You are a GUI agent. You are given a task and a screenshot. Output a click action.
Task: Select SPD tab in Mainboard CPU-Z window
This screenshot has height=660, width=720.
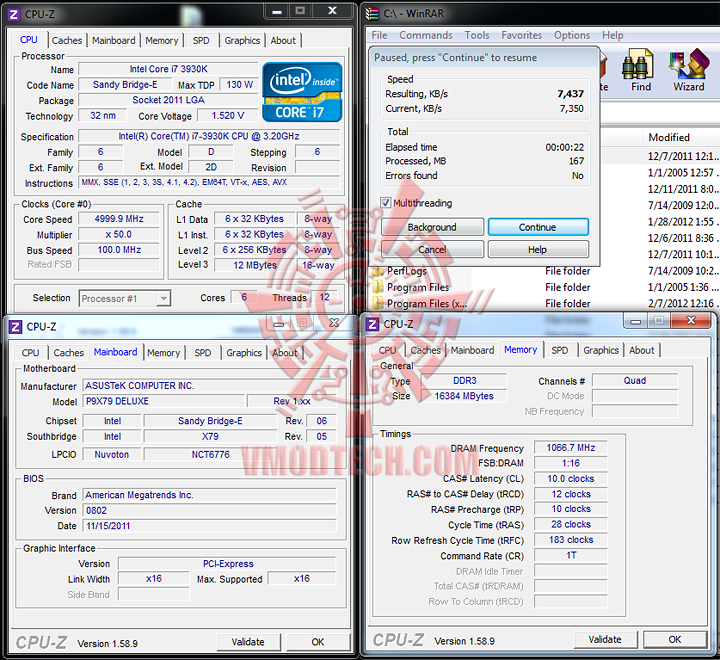[x=202, y=353]
